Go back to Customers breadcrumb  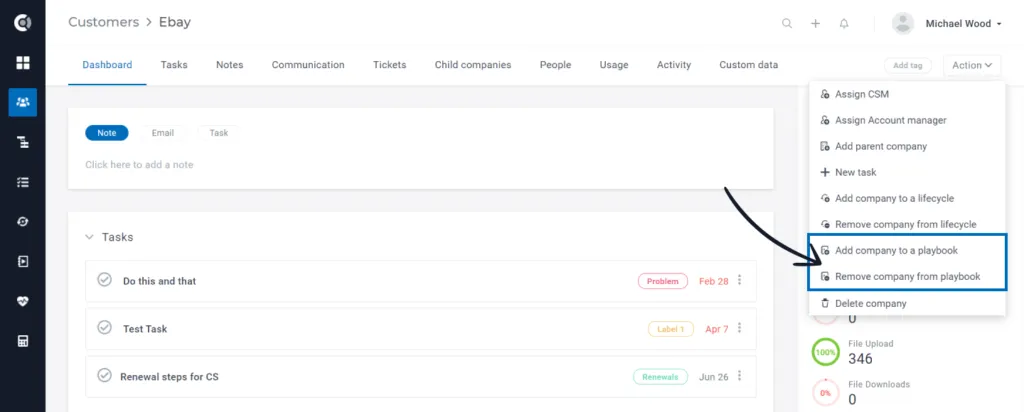(104, 22)
